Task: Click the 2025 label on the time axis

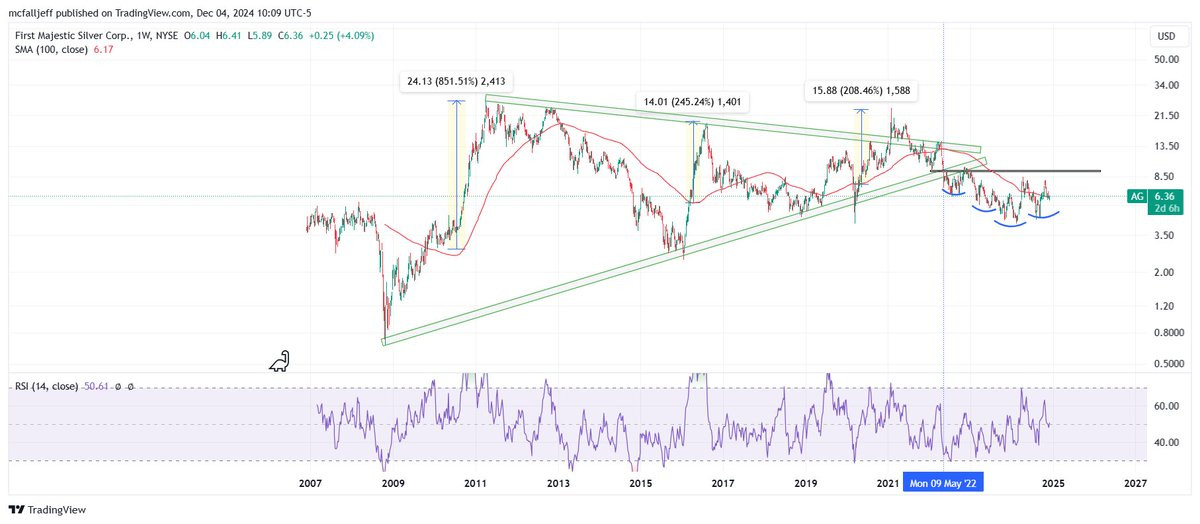Action: (1052, 483)
